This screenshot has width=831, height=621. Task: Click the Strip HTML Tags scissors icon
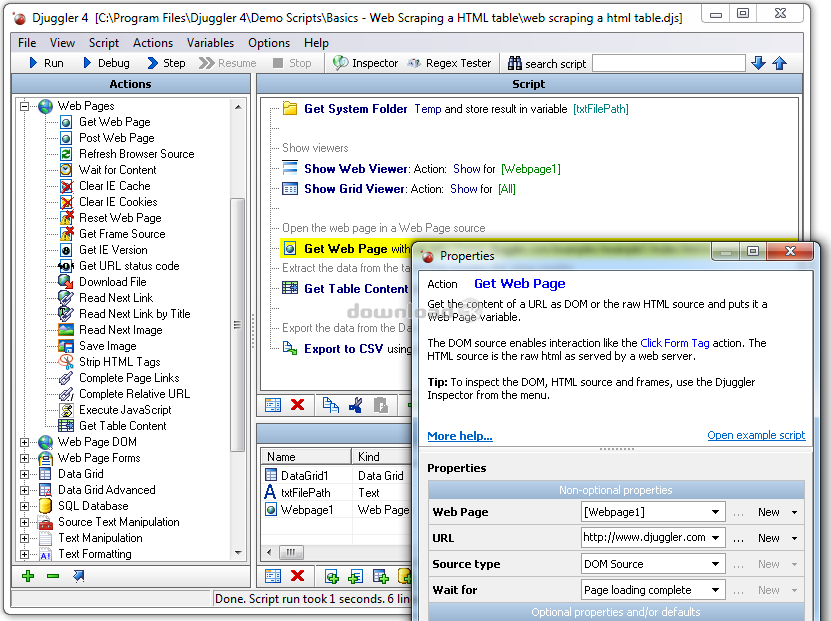[x=66, y=362]
